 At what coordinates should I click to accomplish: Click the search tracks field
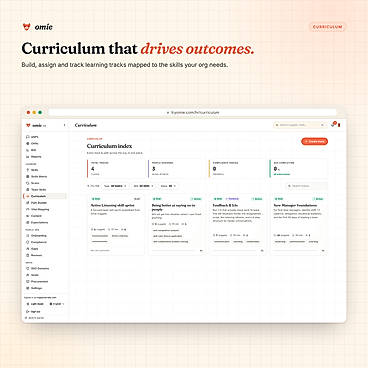coord(307,186)
